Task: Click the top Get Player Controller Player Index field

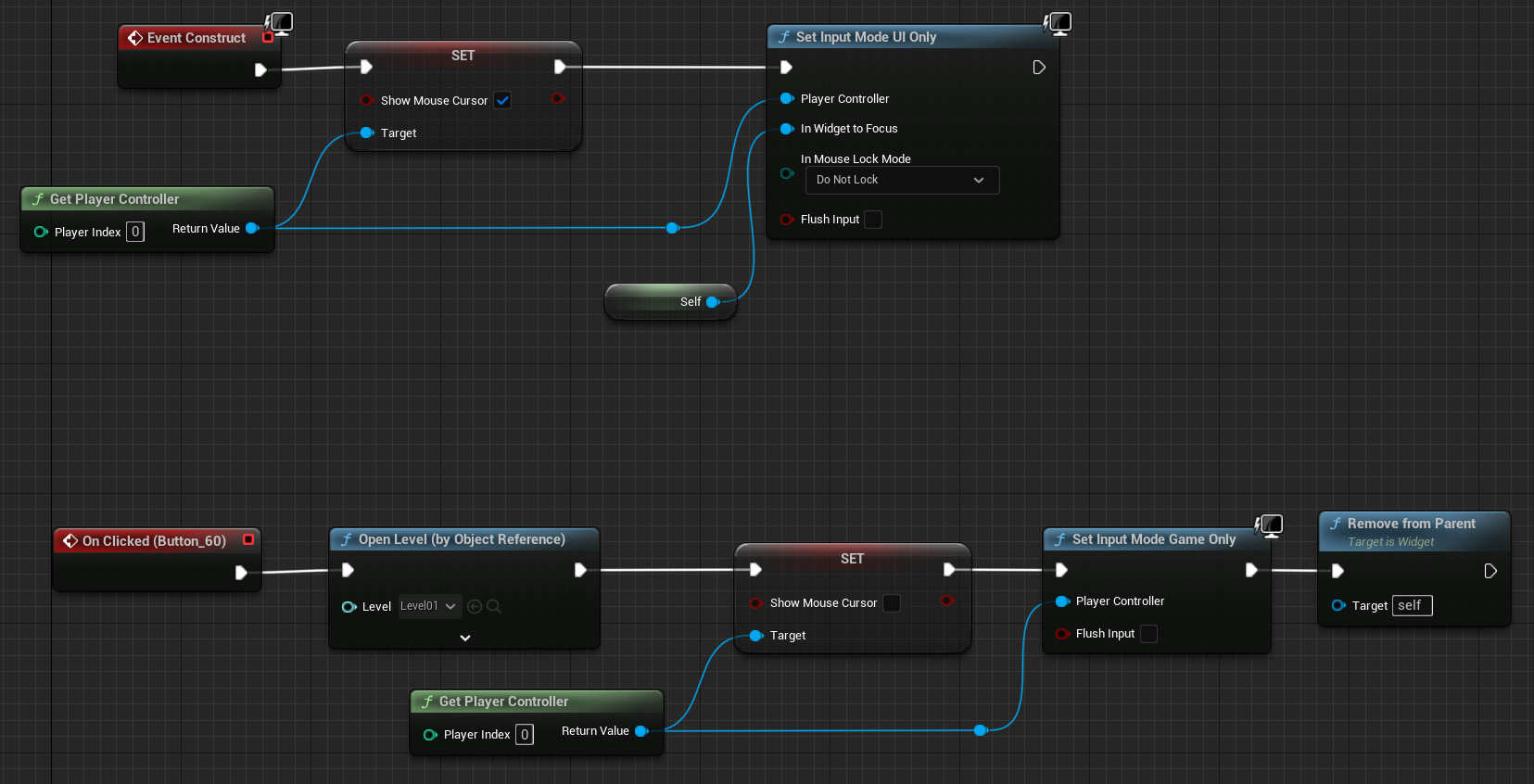Action: pyautogui.click(x=135, y=232)
